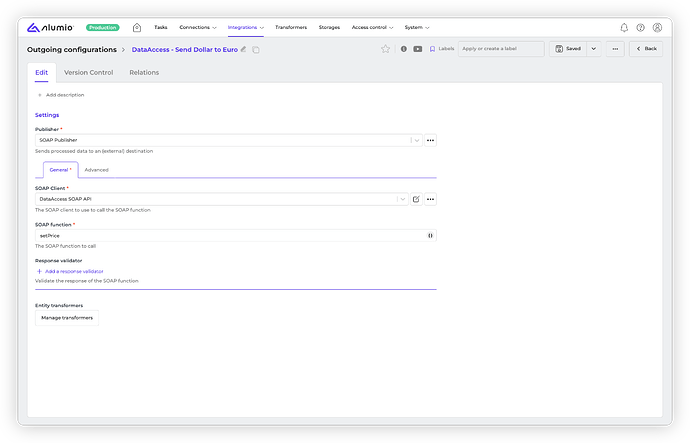
Task: Open SOAP Client more options ellipsis
Action: 430,199
